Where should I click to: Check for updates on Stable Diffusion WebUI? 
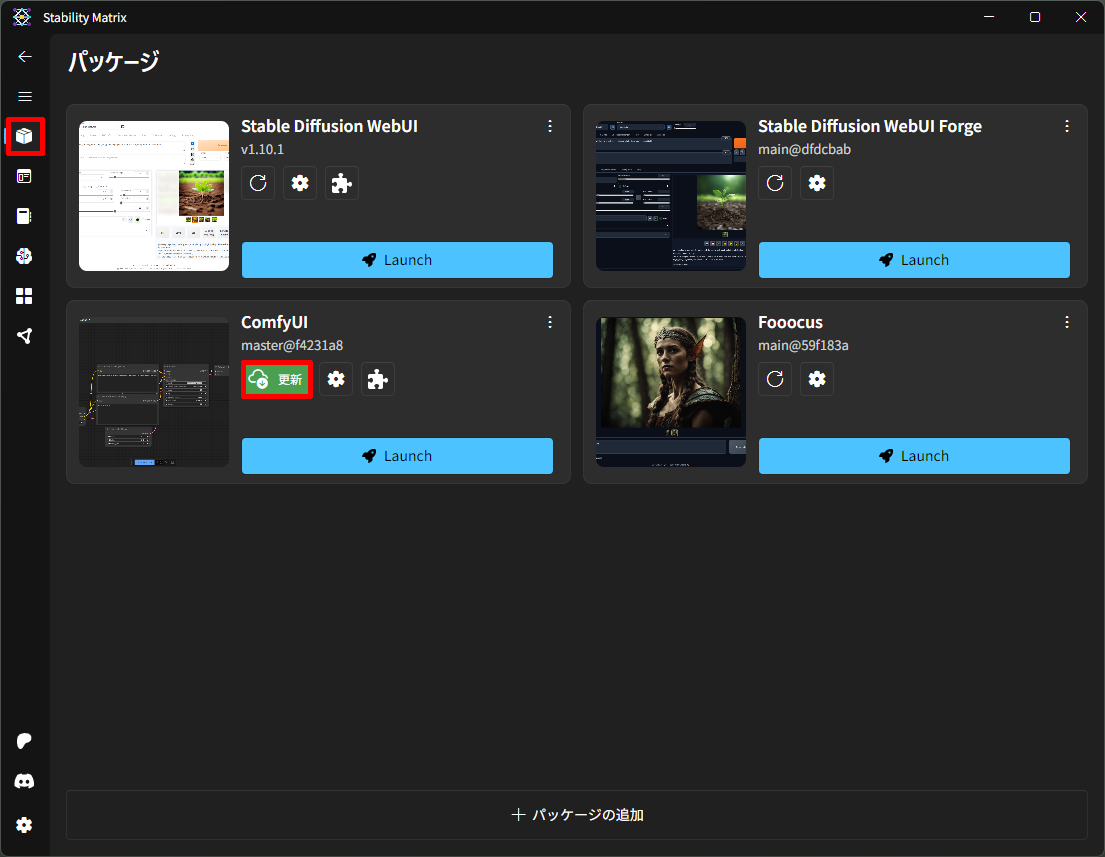258,183
